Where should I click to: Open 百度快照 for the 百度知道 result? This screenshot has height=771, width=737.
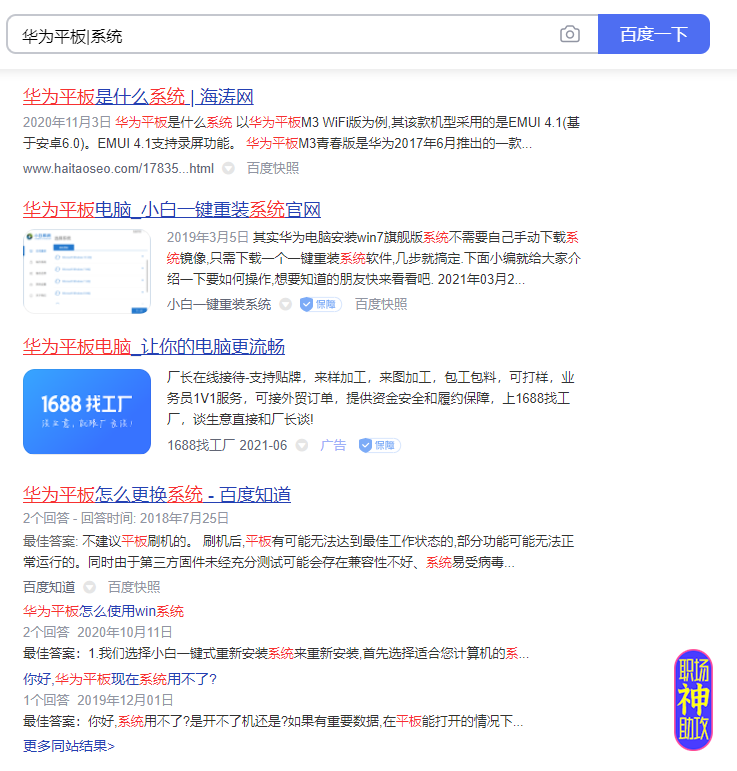[x=134, y=587]
